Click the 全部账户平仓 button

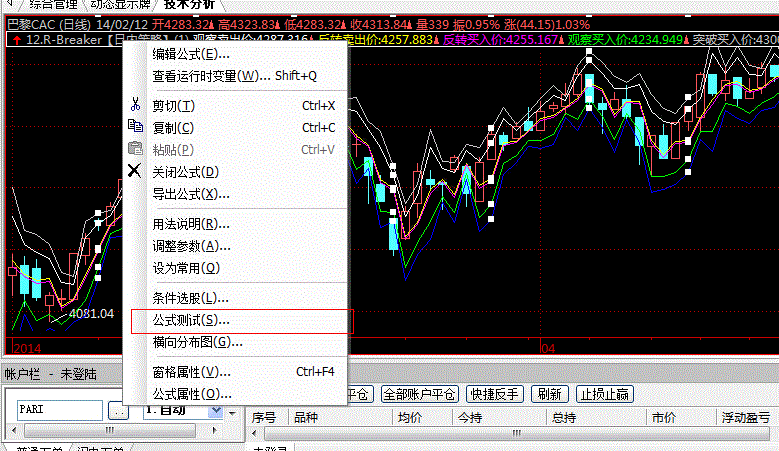[419, 394]
